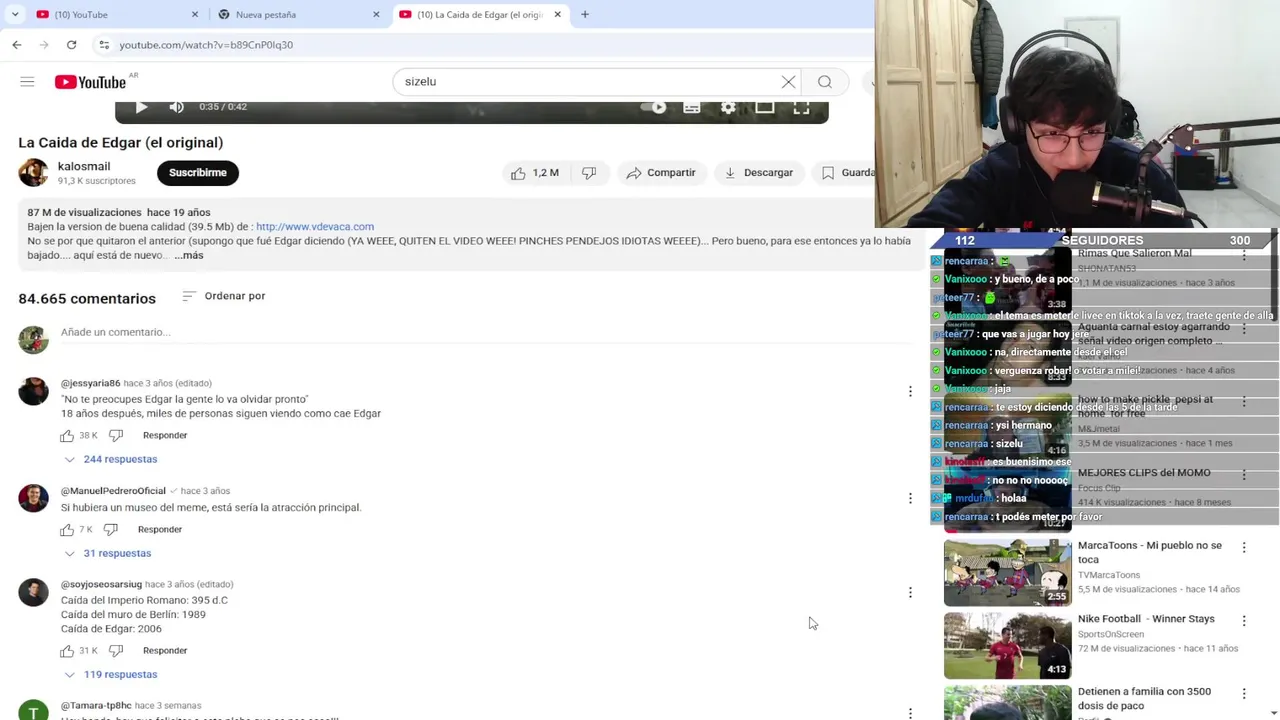Viewport: 1280px width, 720px height.
Task: Open the 'Nike Football - Winner Stays' video title
Action: point(1146,619)
